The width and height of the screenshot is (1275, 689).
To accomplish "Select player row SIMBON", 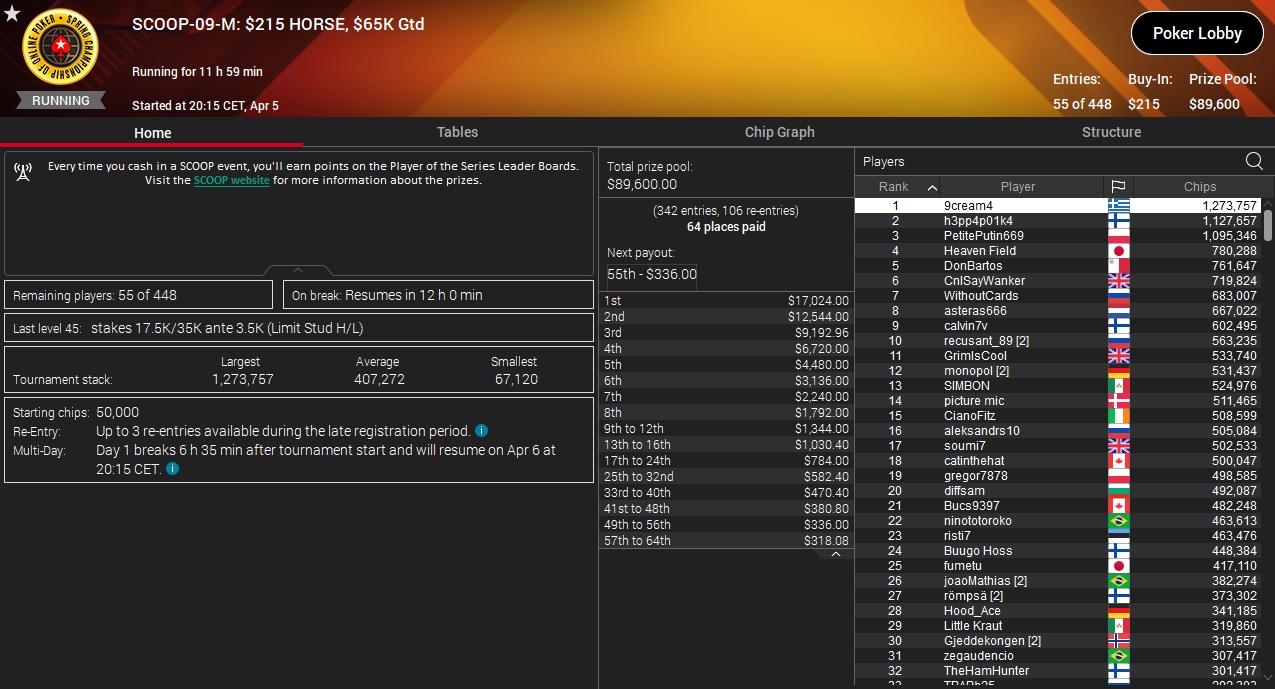I will (x=1058, y=386).
